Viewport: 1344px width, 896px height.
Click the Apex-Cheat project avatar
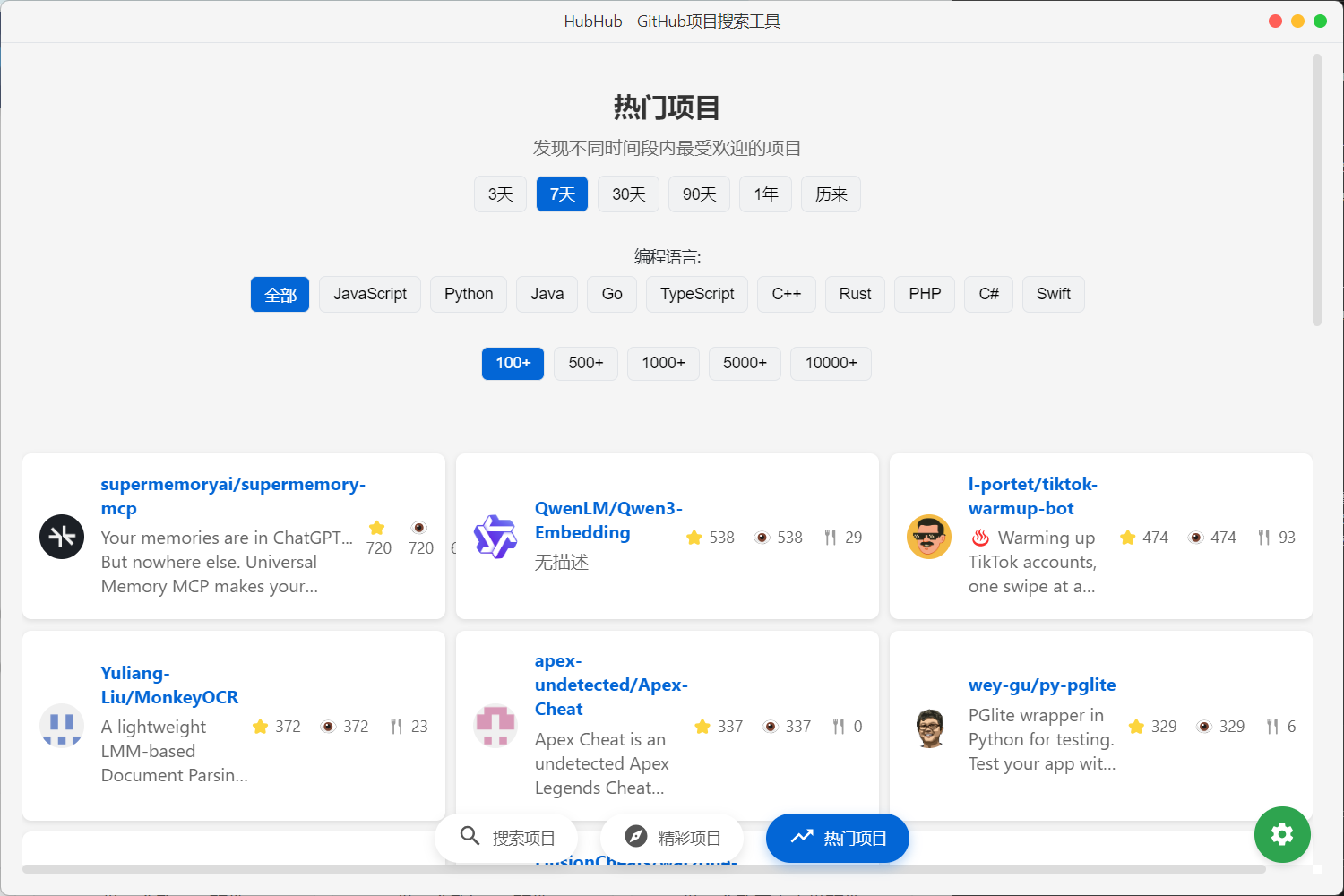[x=495, y=726]
